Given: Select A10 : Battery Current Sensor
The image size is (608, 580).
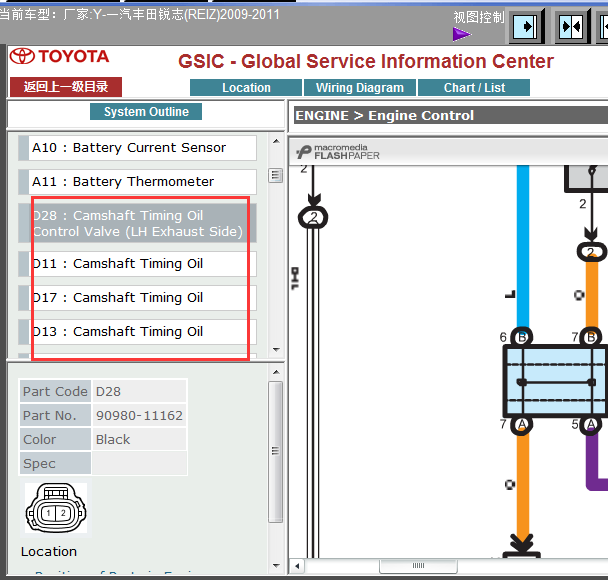Looking at the screenshot, I should coord(137,148).
